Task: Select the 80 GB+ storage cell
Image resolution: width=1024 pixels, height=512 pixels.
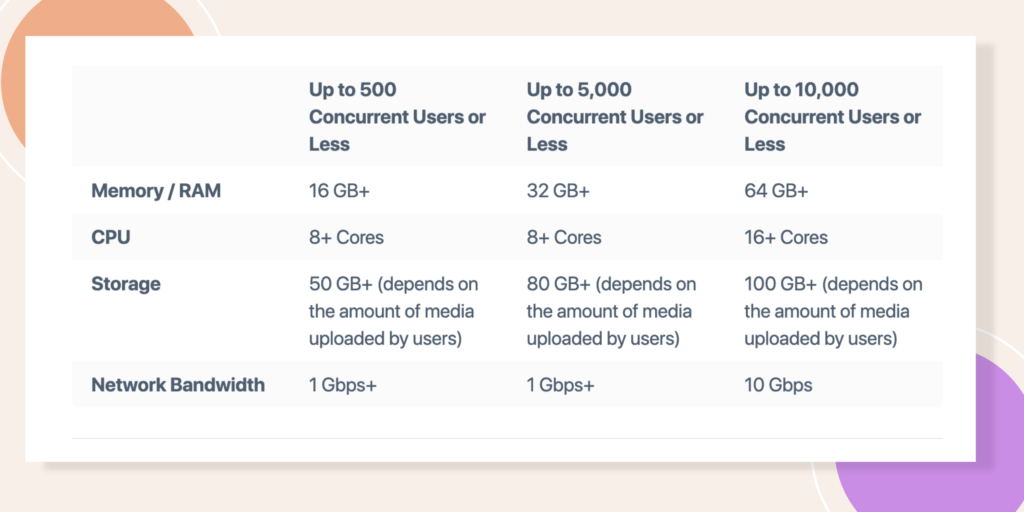Action: (611, 311)
